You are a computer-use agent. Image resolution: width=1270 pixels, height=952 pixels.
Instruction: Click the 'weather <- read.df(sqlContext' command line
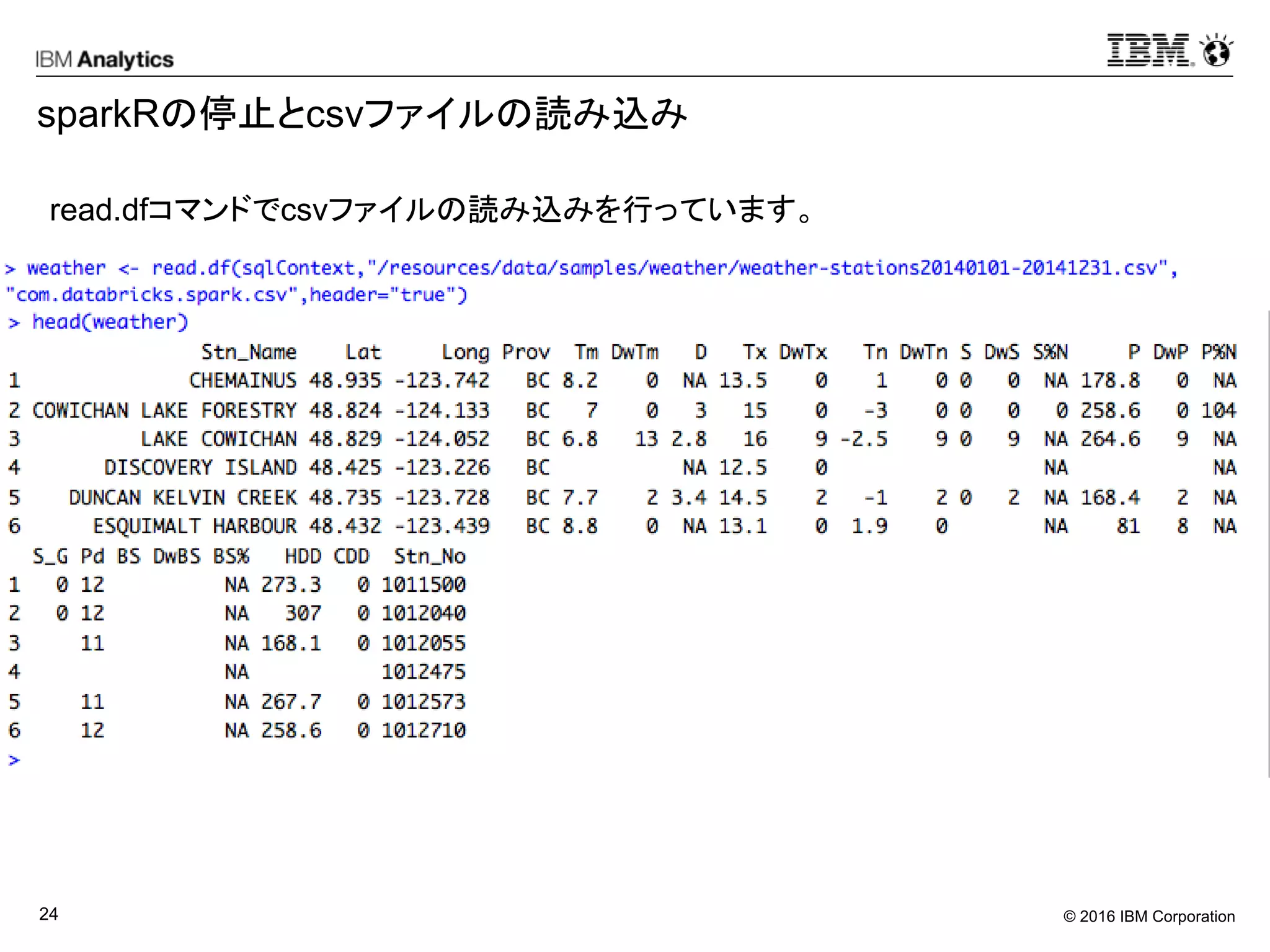tap(591, 268)
